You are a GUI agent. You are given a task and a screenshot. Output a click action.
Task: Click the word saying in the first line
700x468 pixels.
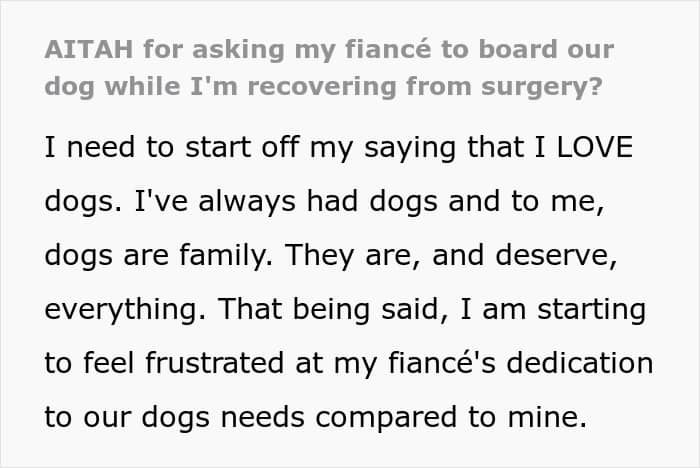click(410, 148)
